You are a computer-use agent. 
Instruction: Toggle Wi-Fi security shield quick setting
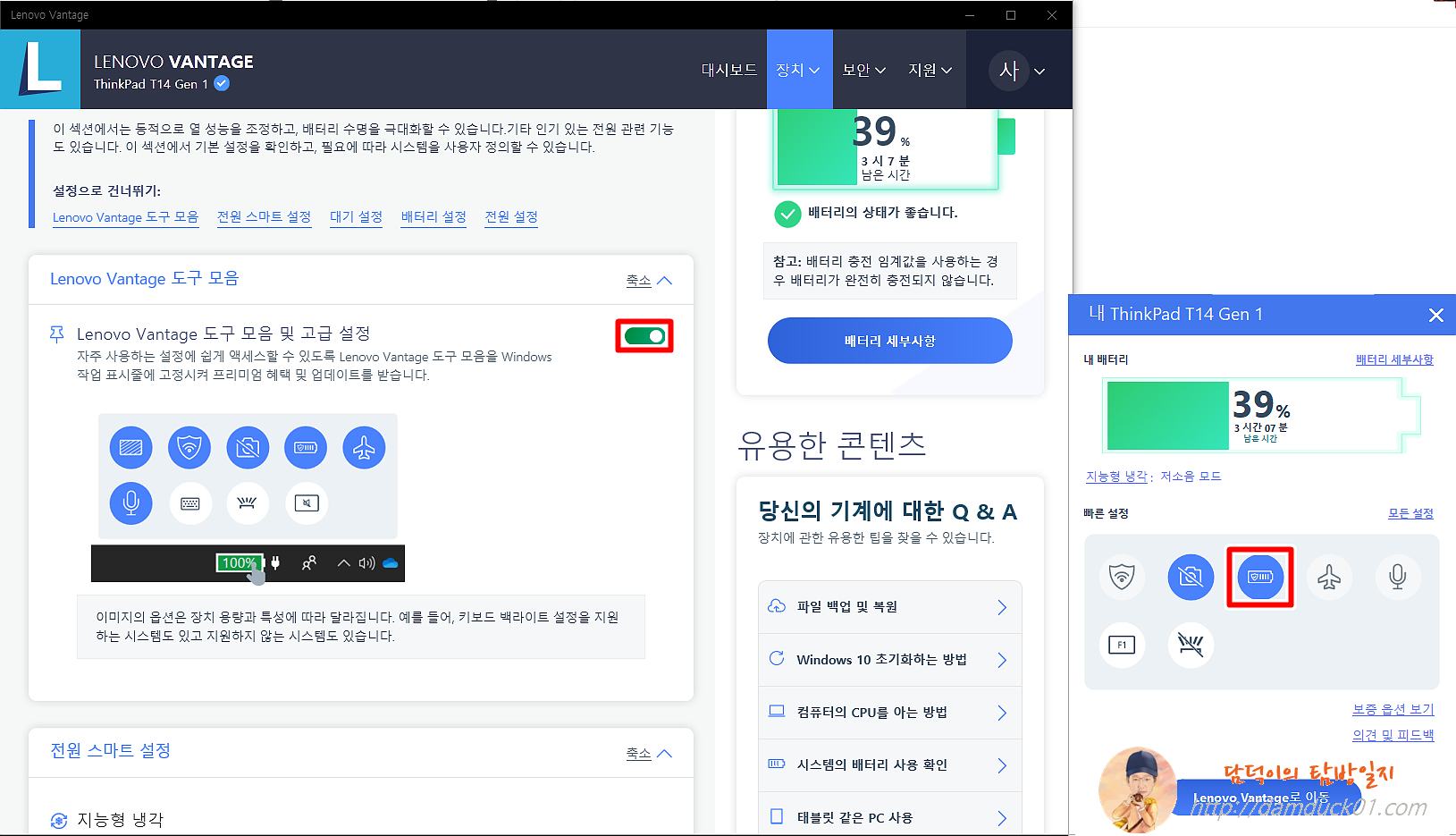tap(1122, 577)
